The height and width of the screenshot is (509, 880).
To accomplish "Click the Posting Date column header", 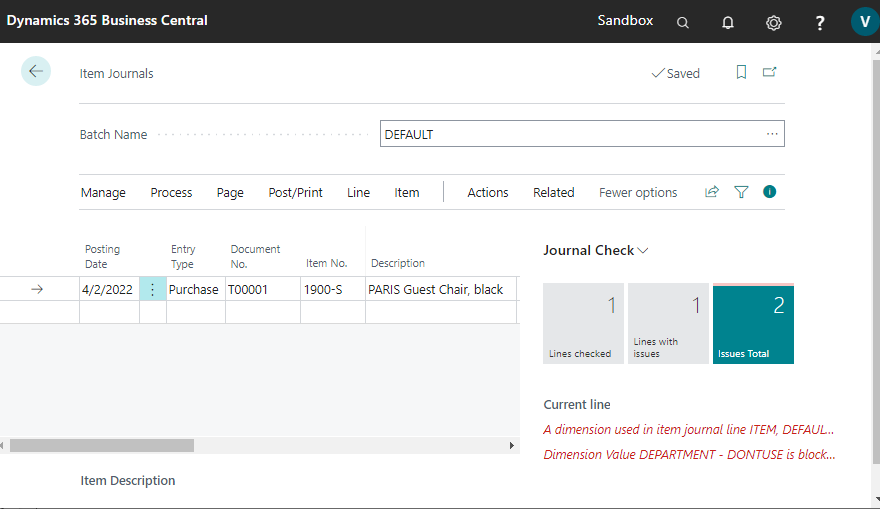I will pyautogui.click(x=103, y=256).
